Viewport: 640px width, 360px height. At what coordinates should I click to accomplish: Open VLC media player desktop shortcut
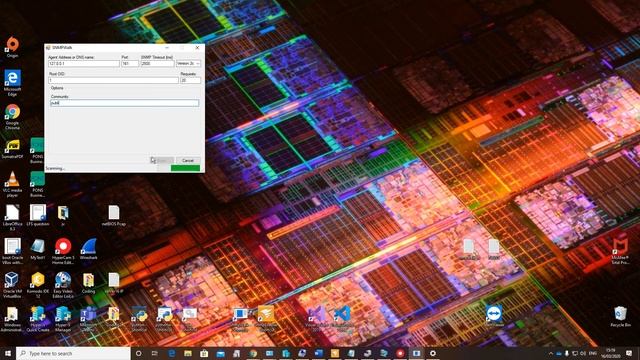(x=12, y=184)
